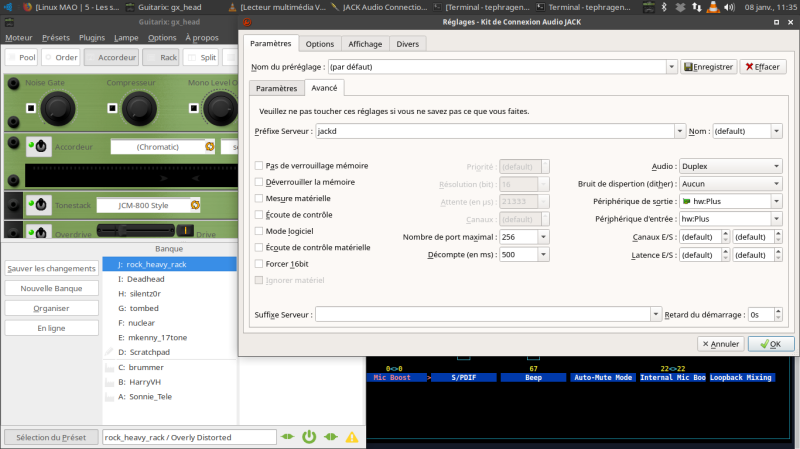800x449 pixels.
Task: Click the red X Effacer icon
Action: click(749, 67)
